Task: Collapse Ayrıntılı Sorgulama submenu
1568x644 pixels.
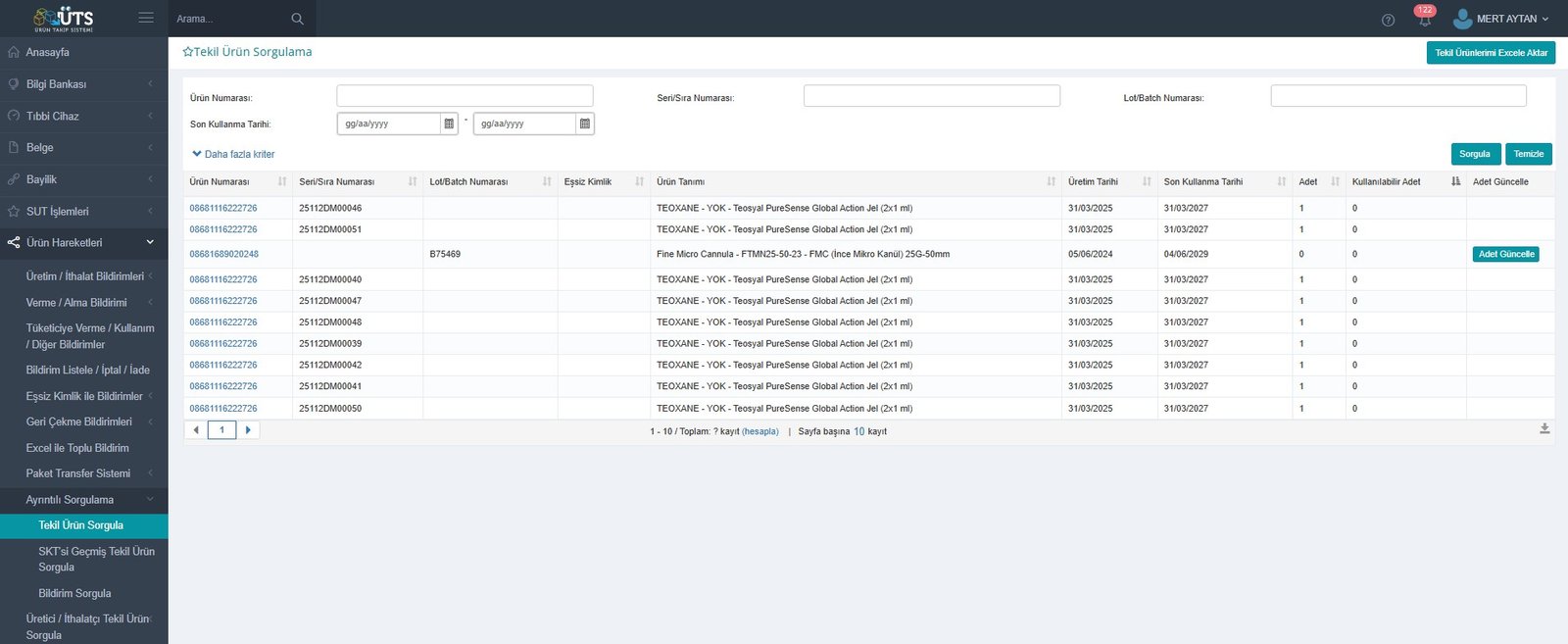Action: 83,500
